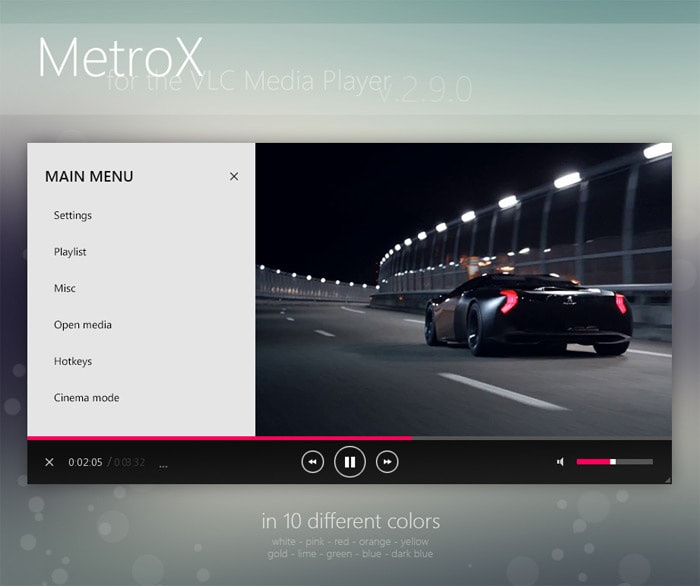Image resolution: width=700 pixels, height=586 pixels.
Task: Open the three-dots more options
Action: [163, 465]
